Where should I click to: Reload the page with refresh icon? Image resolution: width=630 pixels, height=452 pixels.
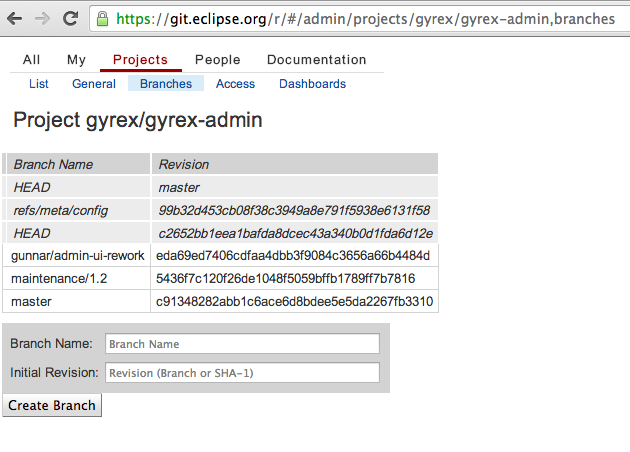coord(70,18)
